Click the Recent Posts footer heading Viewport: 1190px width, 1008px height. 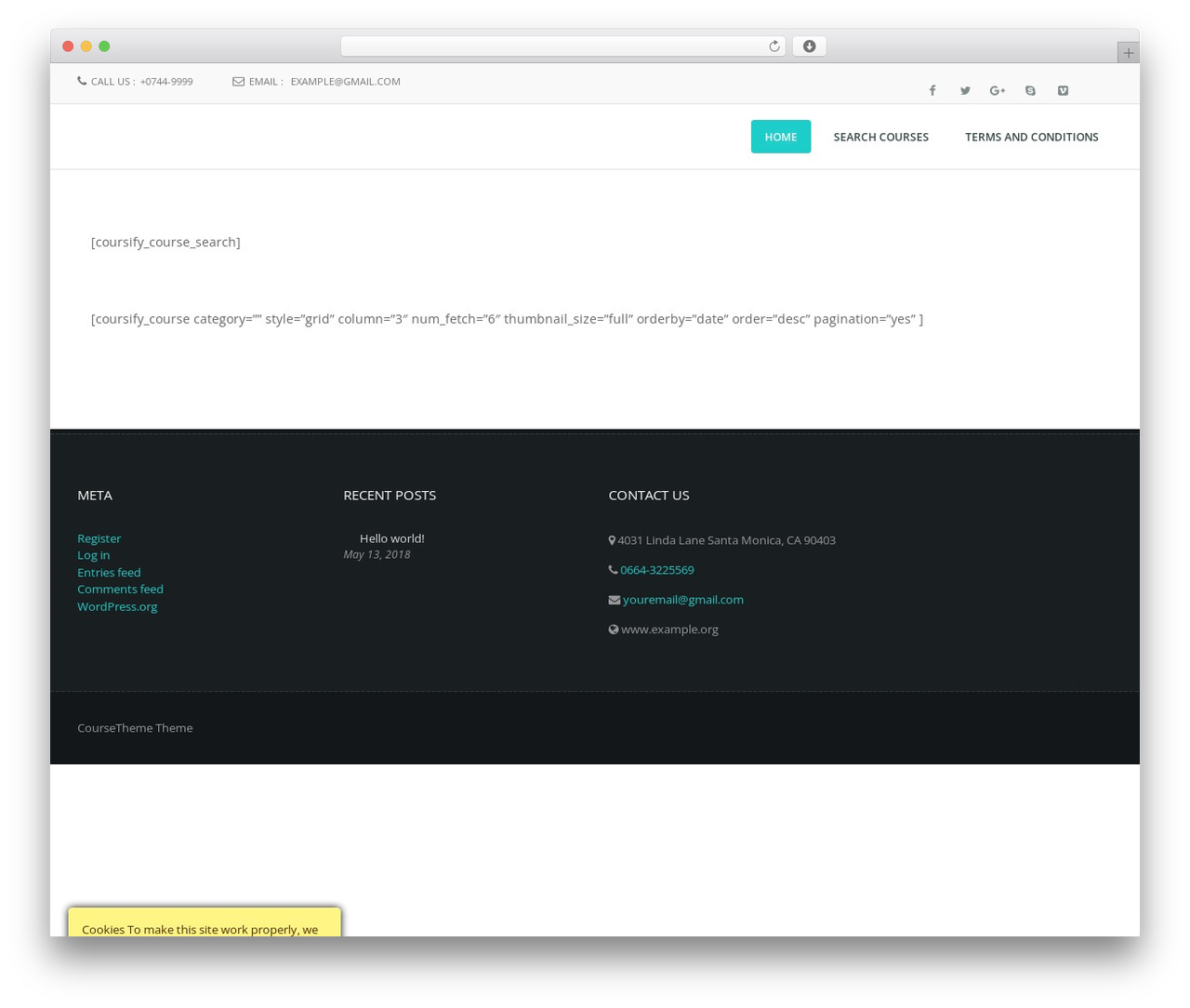click(390, 495)
